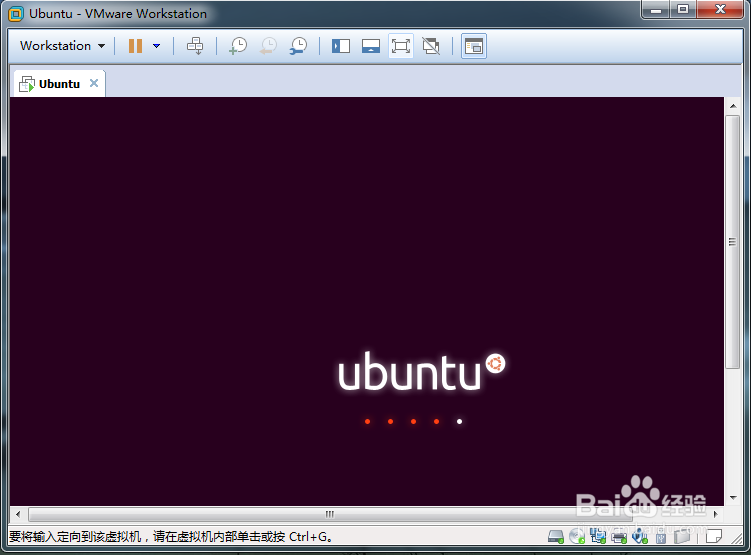Viewport: 751px width, 555px height.
Task: Enter full screen mode
Action: point(401,46)
